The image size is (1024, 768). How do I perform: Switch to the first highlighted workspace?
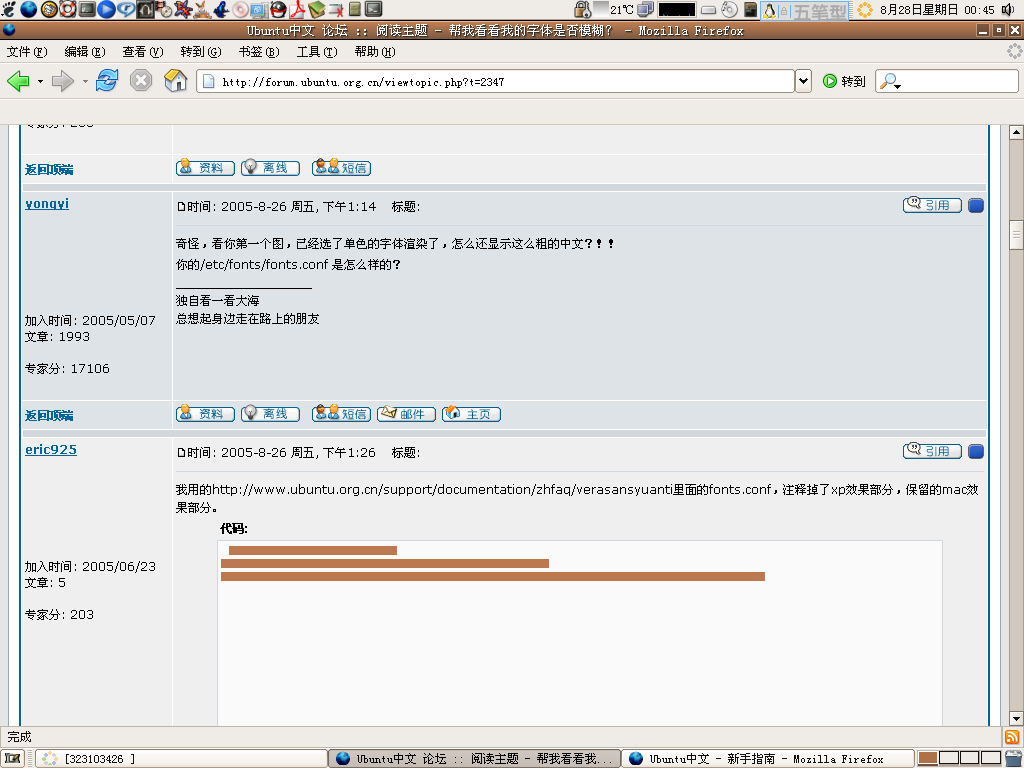pyautogui.click(x=927, y=758)
